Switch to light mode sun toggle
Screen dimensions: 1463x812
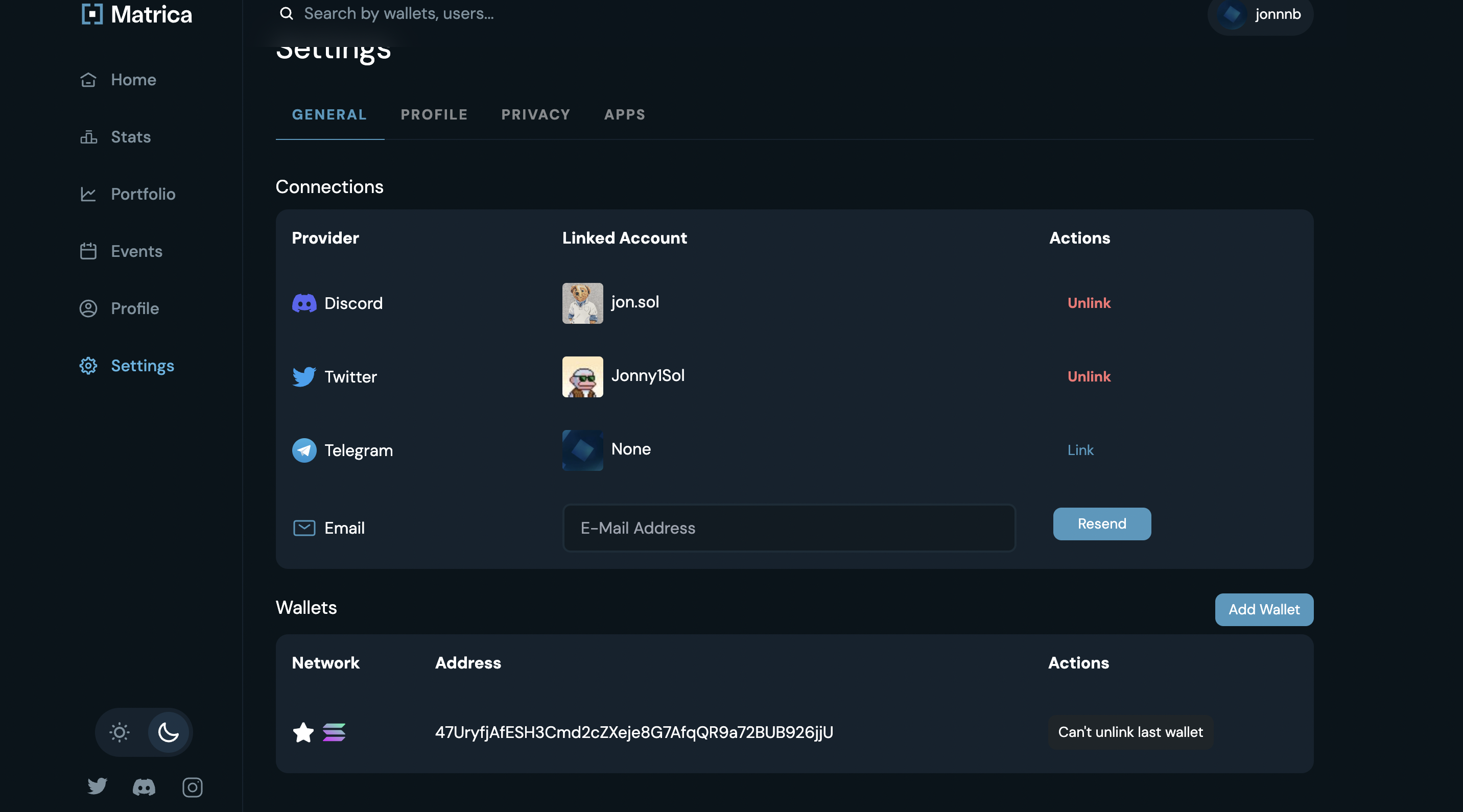click(120, 732)
